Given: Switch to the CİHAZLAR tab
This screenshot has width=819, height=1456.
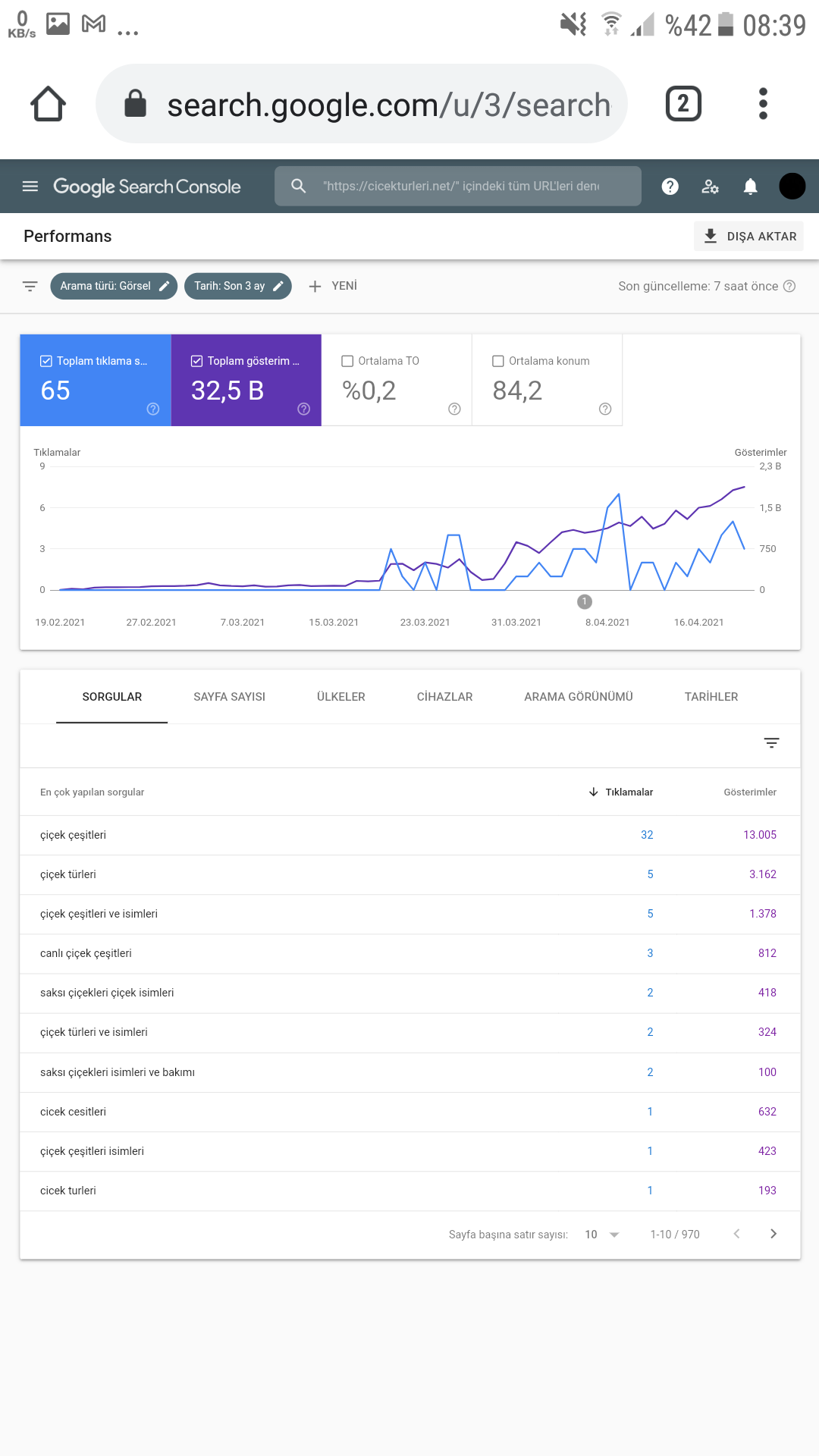Looking at the screenshot, I should [x=444, y=697].
